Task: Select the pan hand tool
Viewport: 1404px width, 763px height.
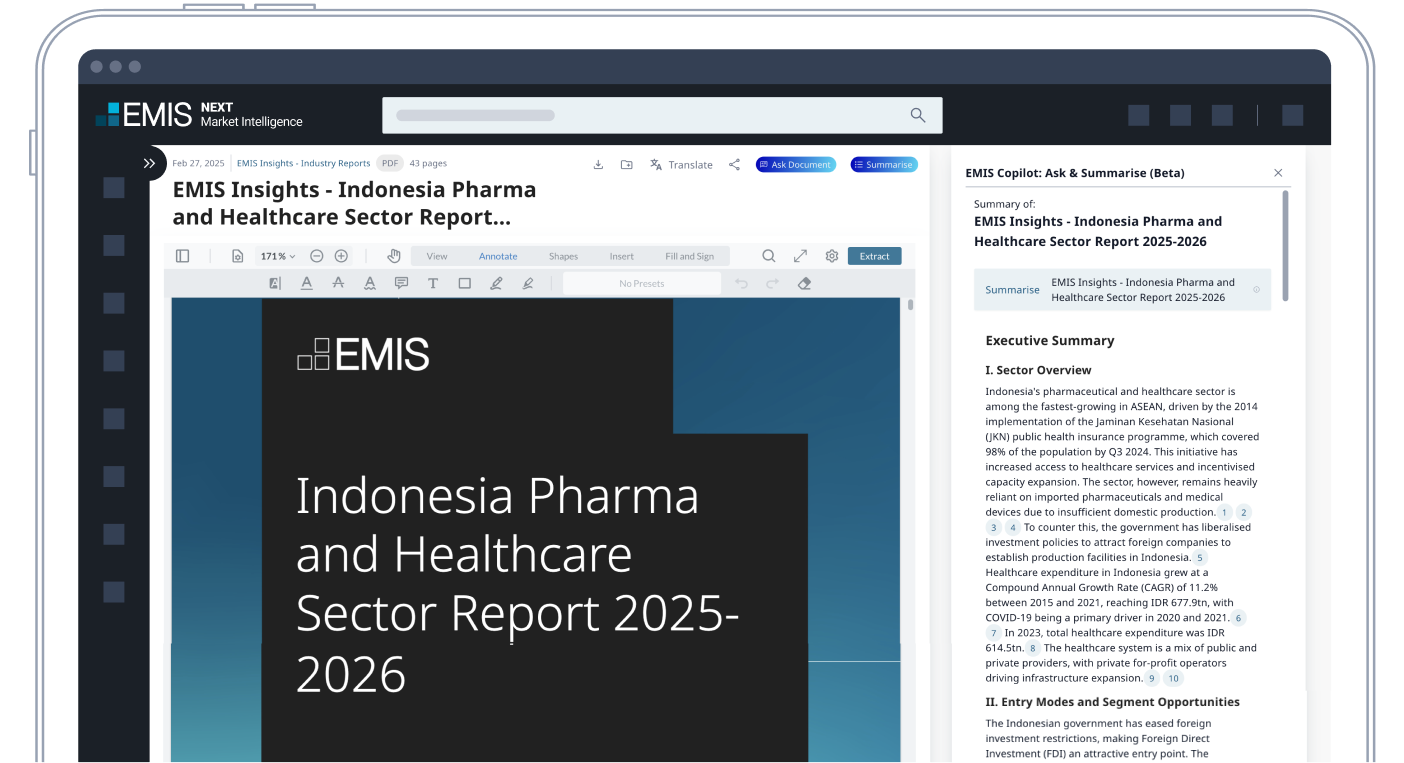Action: pos(394,256)
